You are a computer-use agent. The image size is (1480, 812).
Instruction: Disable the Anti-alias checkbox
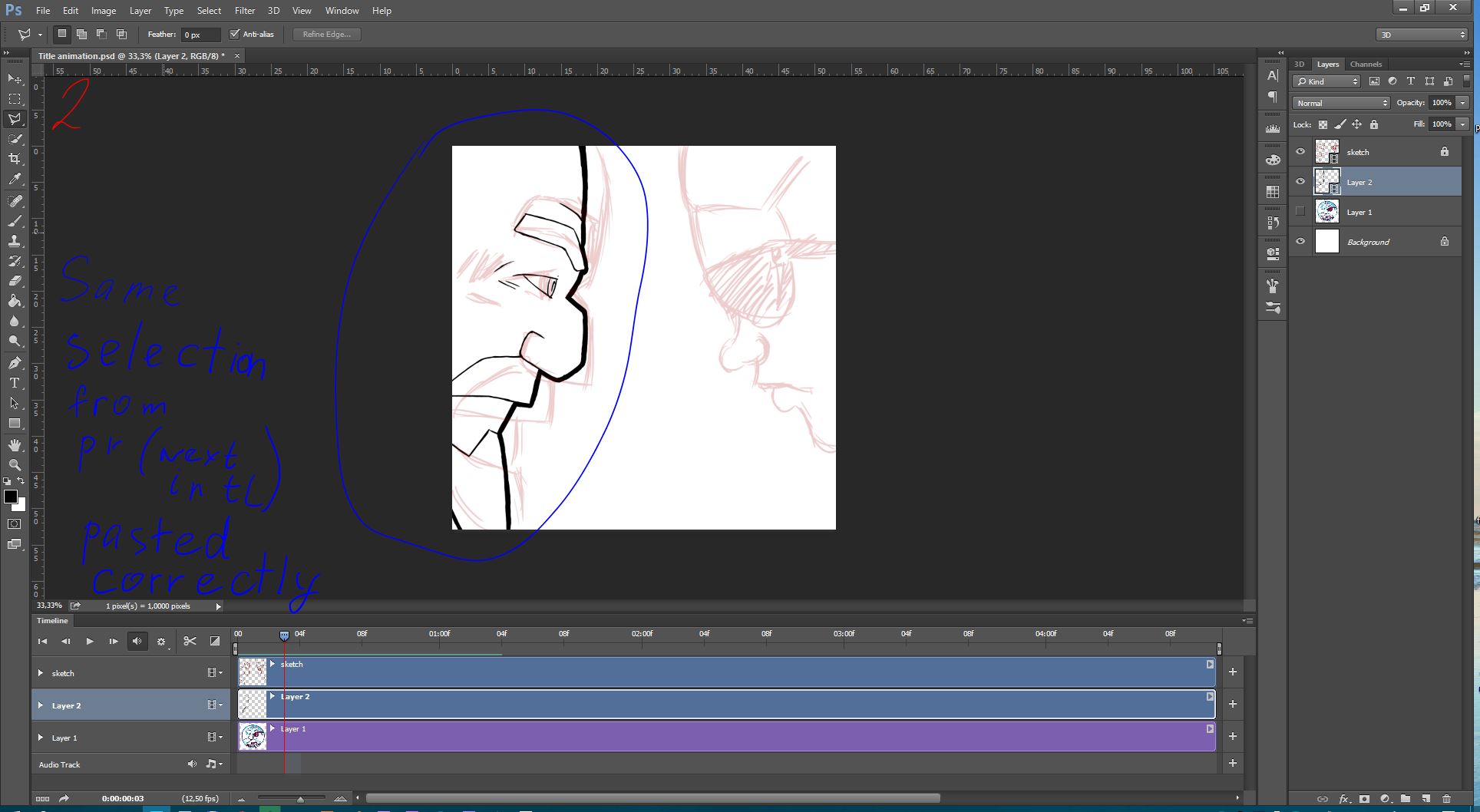pos(234,34)
